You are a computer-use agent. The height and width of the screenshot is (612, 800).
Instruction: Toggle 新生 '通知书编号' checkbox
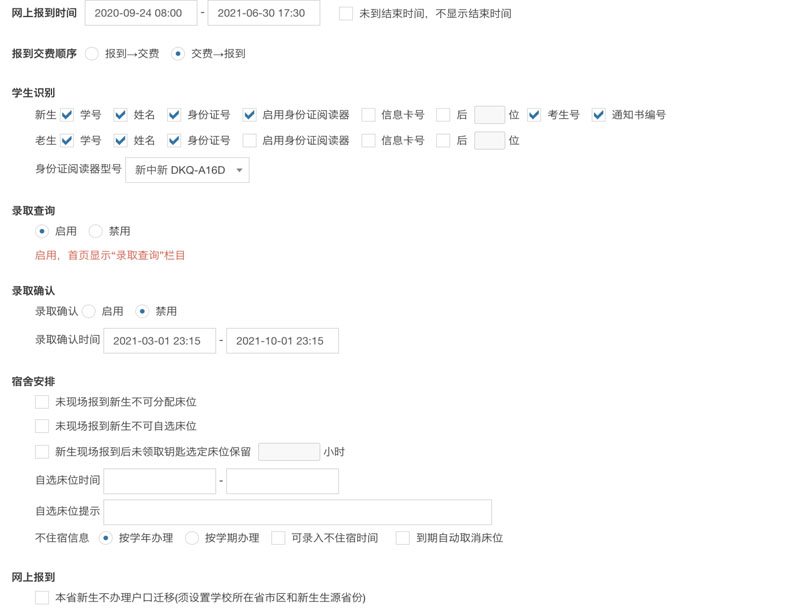tap(598, 115)
